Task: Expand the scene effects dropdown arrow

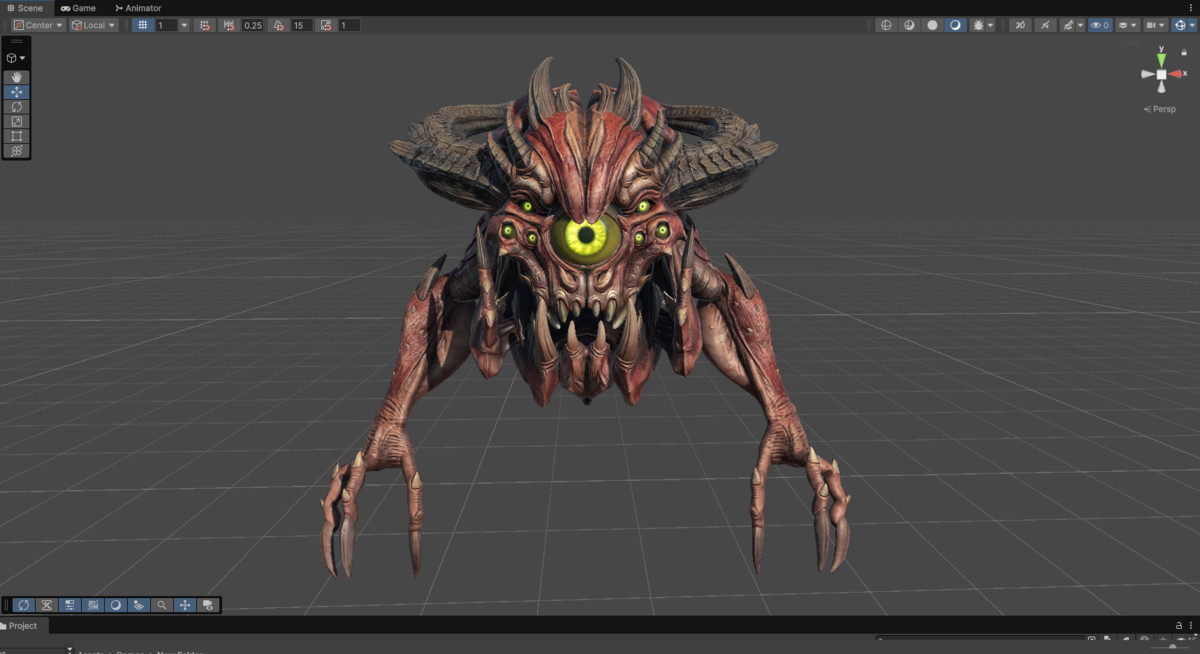Action: [1080, 25]
